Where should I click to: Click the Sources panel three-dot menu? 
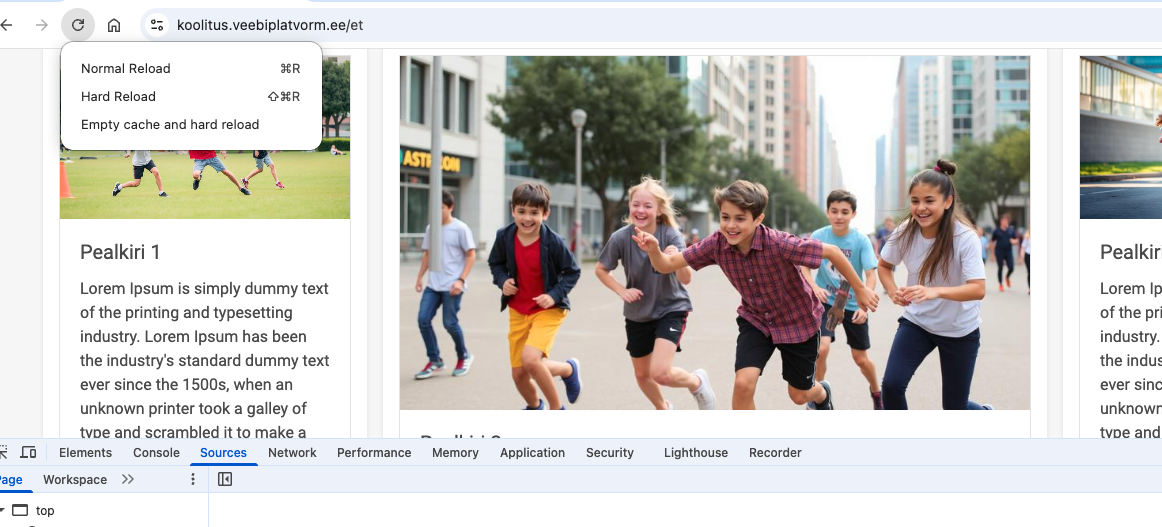click(193, 480)
